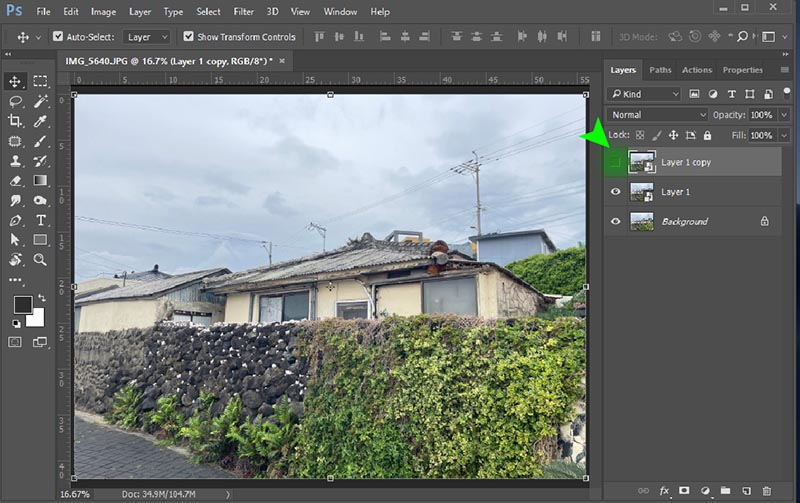The image size is (800, 503).
Task: Open the Edit Toolbar three-dots icon
Action: [15, 280]
